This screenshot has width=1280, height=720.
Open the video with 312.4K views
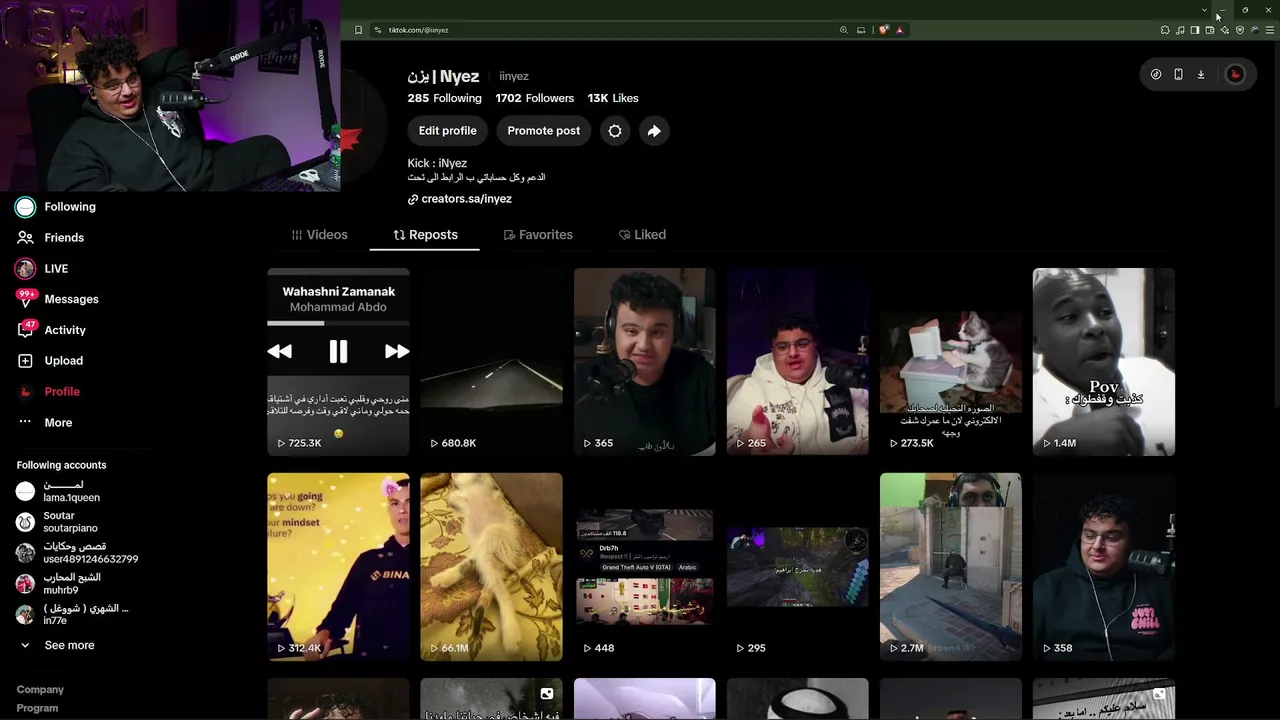pyautogui.click(x=338, y=567)
